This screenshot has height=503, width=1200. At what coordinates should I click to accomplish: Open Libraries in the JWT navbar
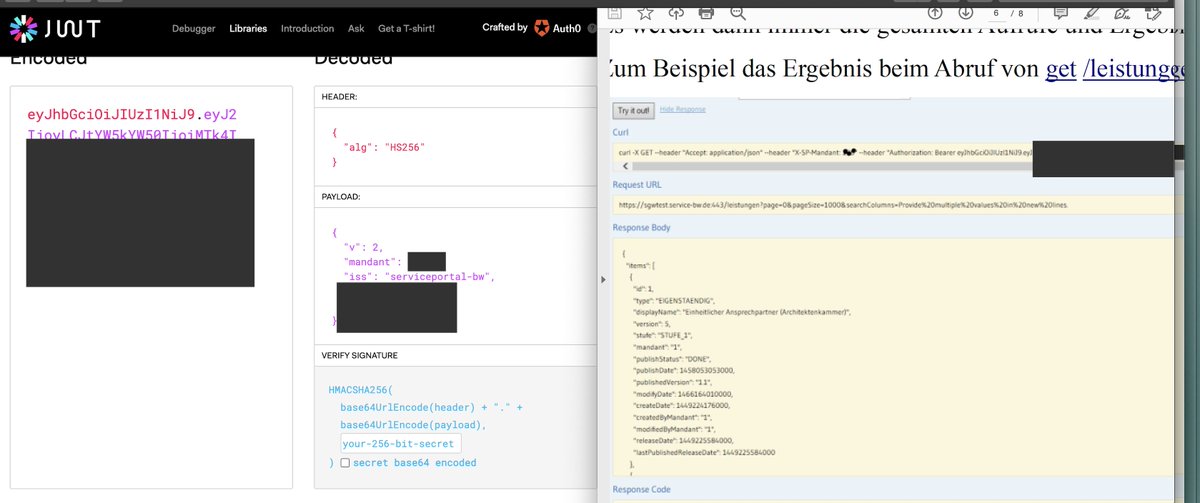click(248, 28)
